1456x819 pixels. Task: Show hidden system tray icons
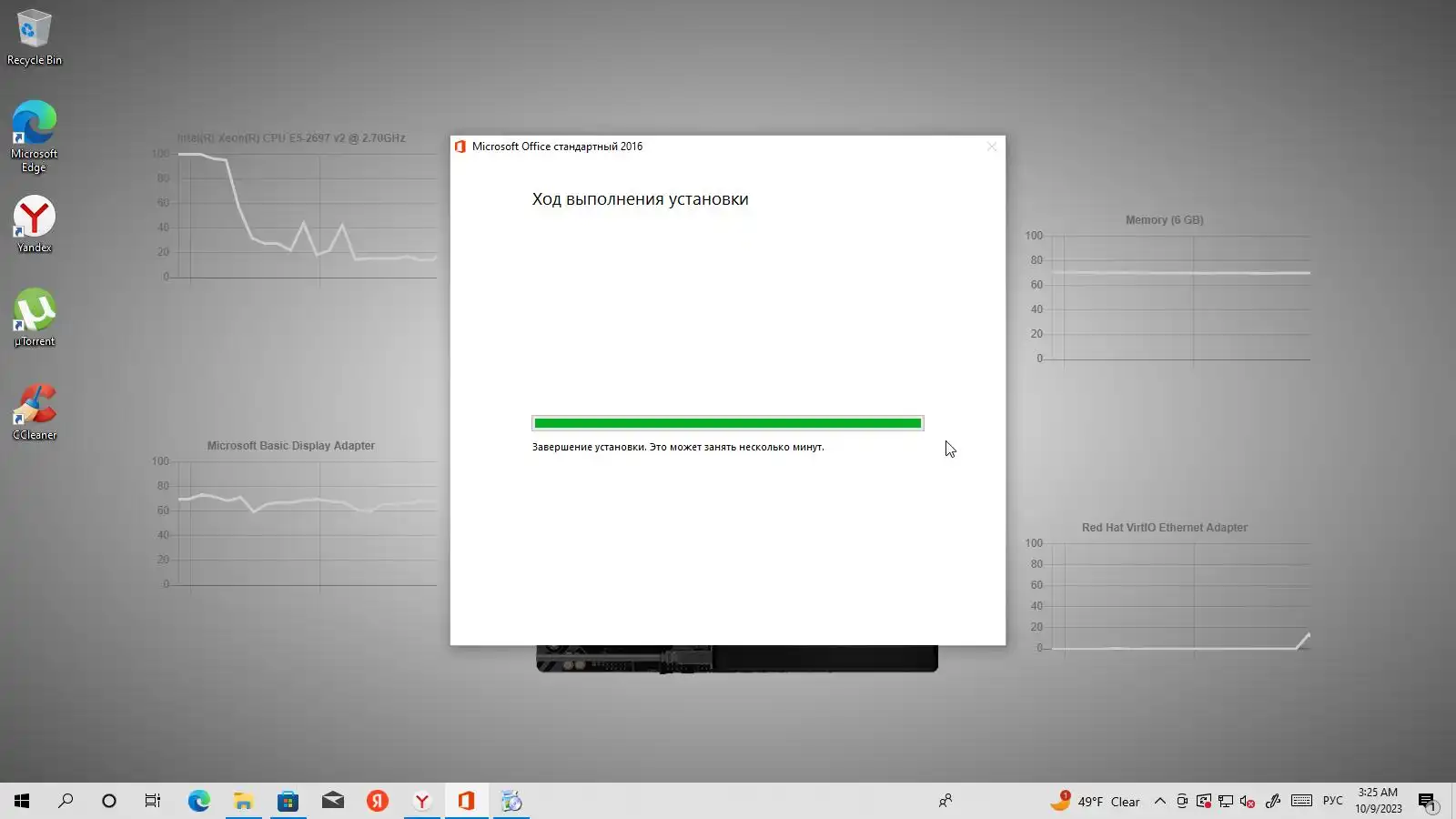pos(1159,801)
